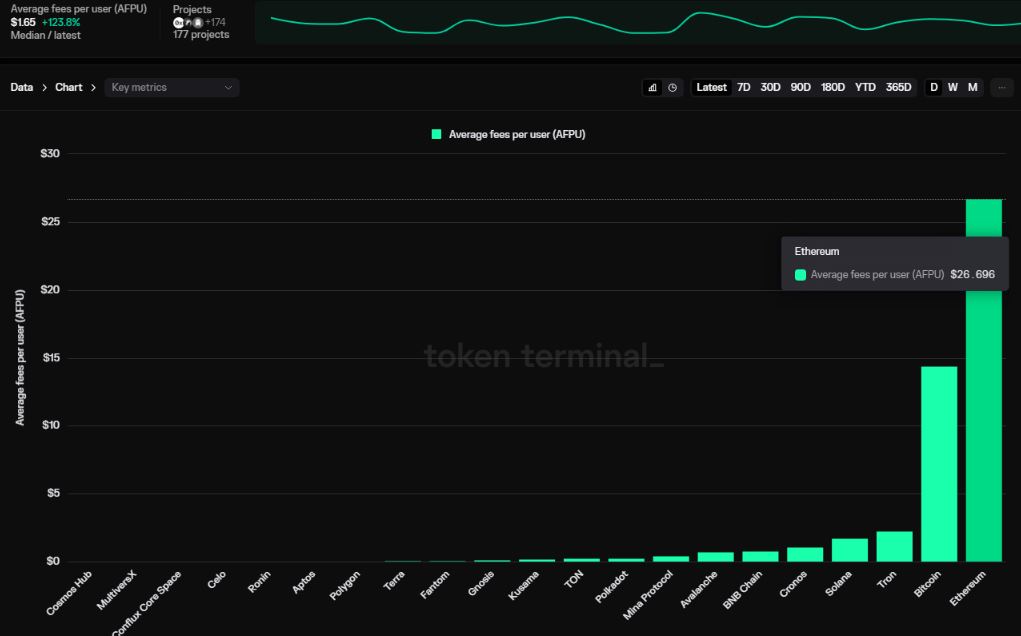Click chevron after Chart breadcrumb
Screen dimensions: 1021x636
coord(93,87)
